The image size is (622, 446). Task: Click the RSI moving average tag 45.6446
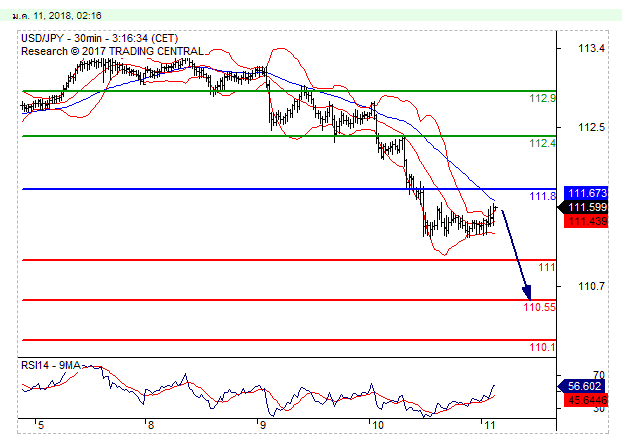click(x=586, y=400)
